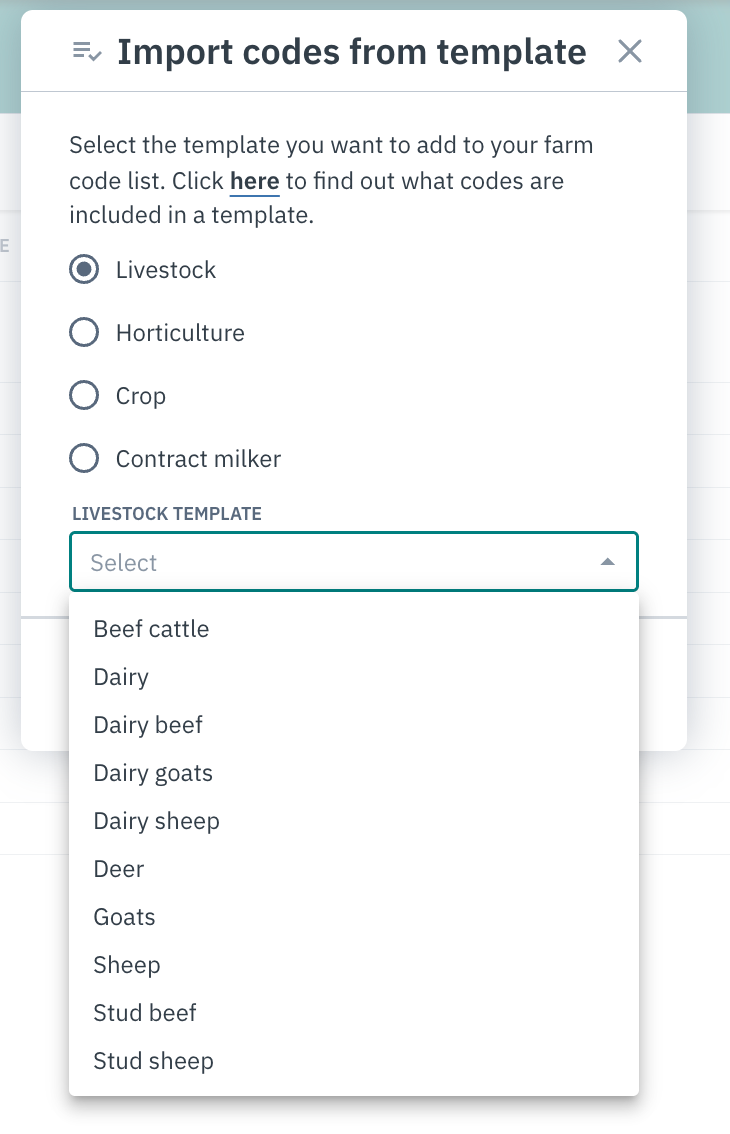730x1134 pixels.
Task: Pick Goats from the dropdown list
Action: coord(354,917)
